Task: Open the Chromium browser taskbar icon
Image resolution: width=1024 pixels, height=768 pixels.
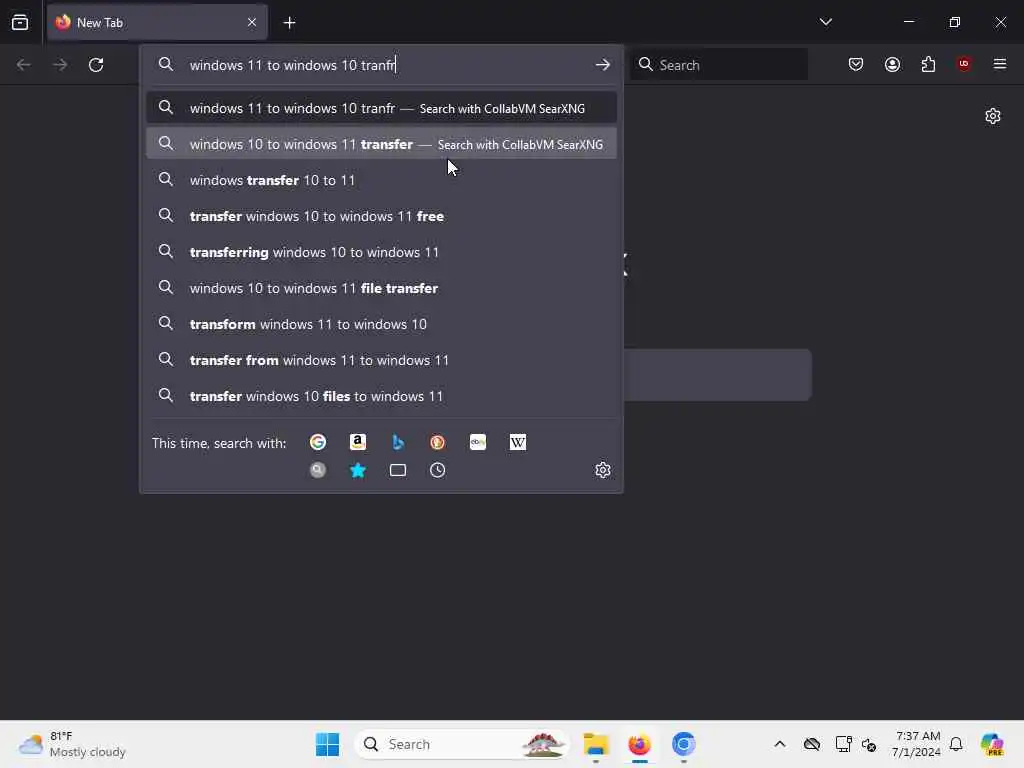Action: [683, 744]
